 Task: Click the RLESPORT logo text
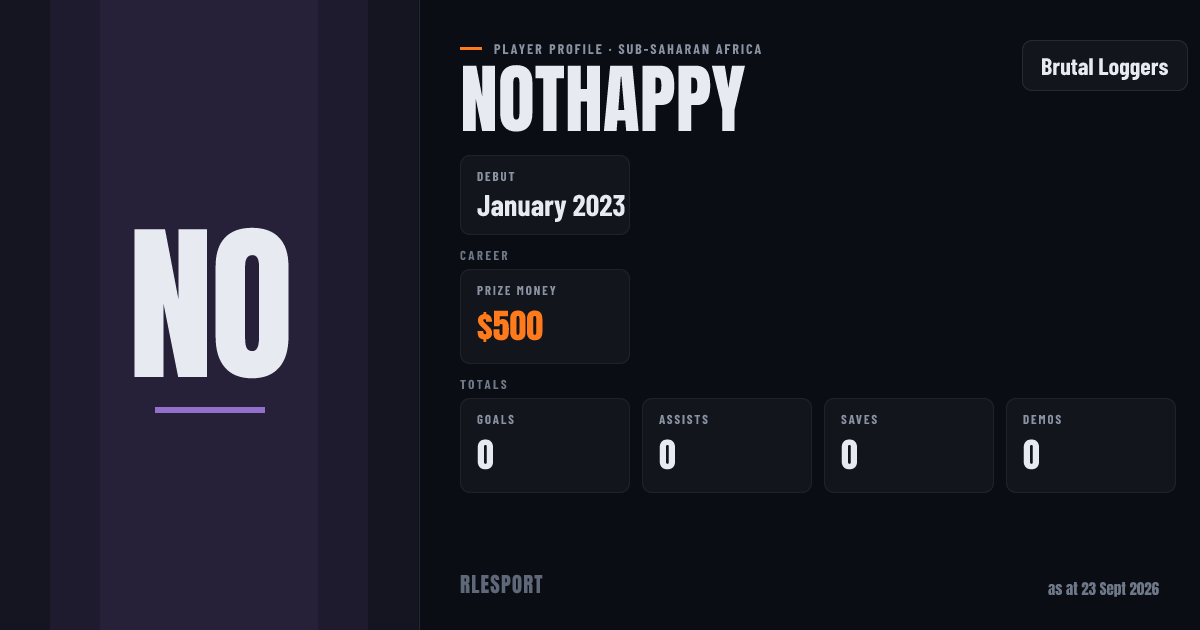click(x=501, y=585)
